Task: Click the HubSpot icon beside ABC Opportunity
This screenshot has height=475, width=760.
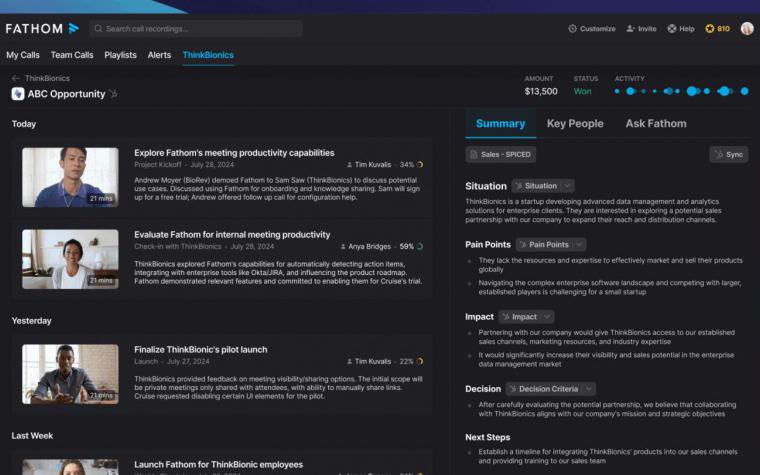Action: [x=113, y=94]
